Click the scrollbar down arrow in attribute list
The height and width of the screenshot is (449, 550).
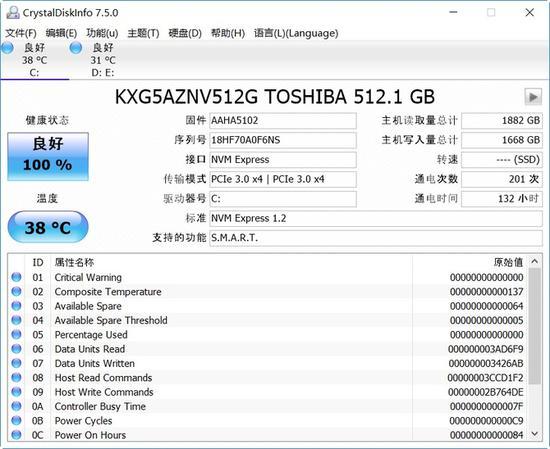[535, 434]
